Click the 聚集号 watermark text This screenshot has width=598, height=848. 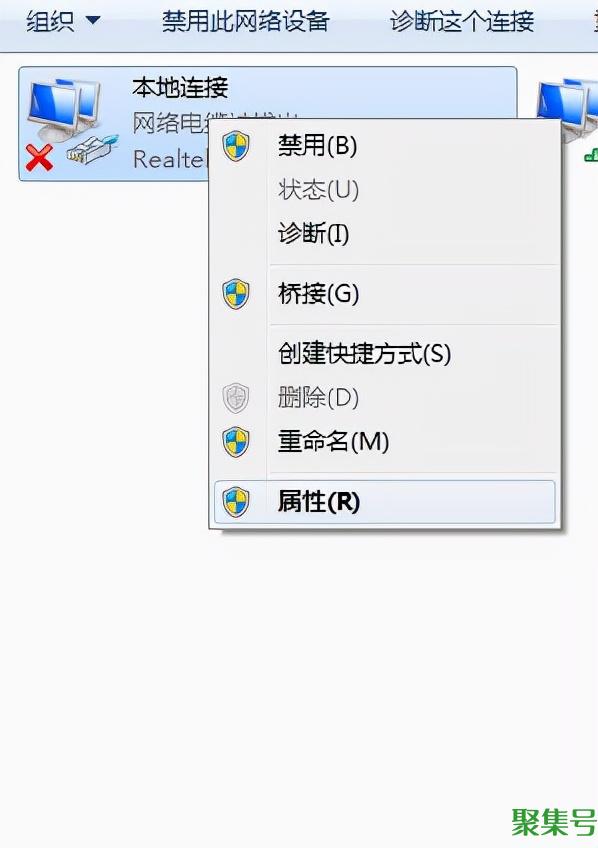click(x=554, y=823)
